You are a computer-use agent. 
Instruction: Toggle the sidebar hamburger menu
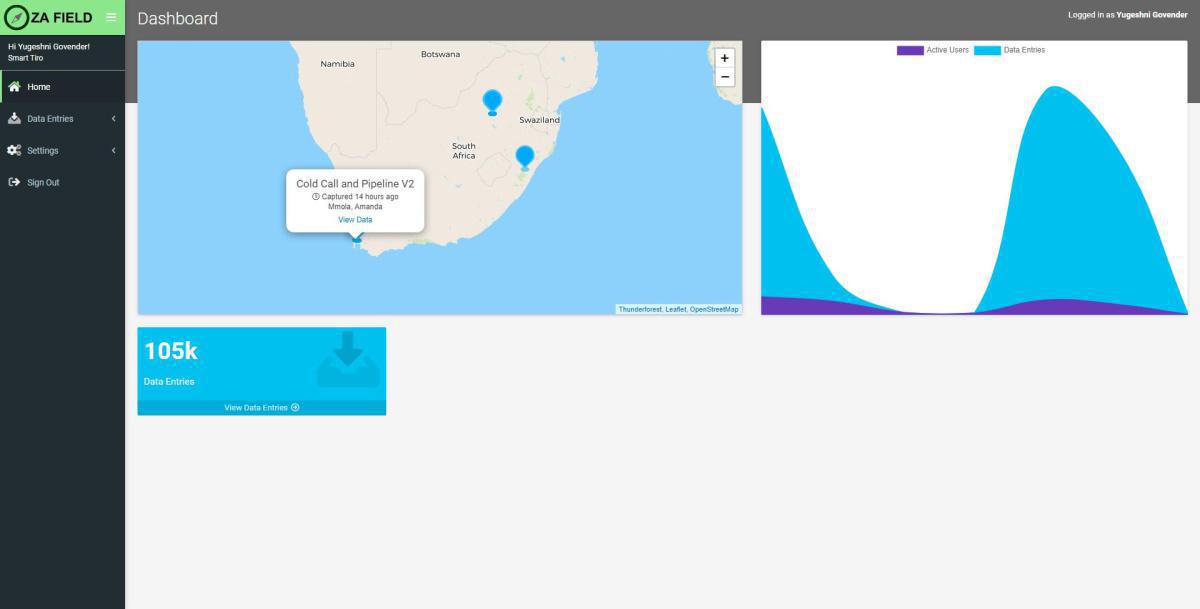point(111,17)
